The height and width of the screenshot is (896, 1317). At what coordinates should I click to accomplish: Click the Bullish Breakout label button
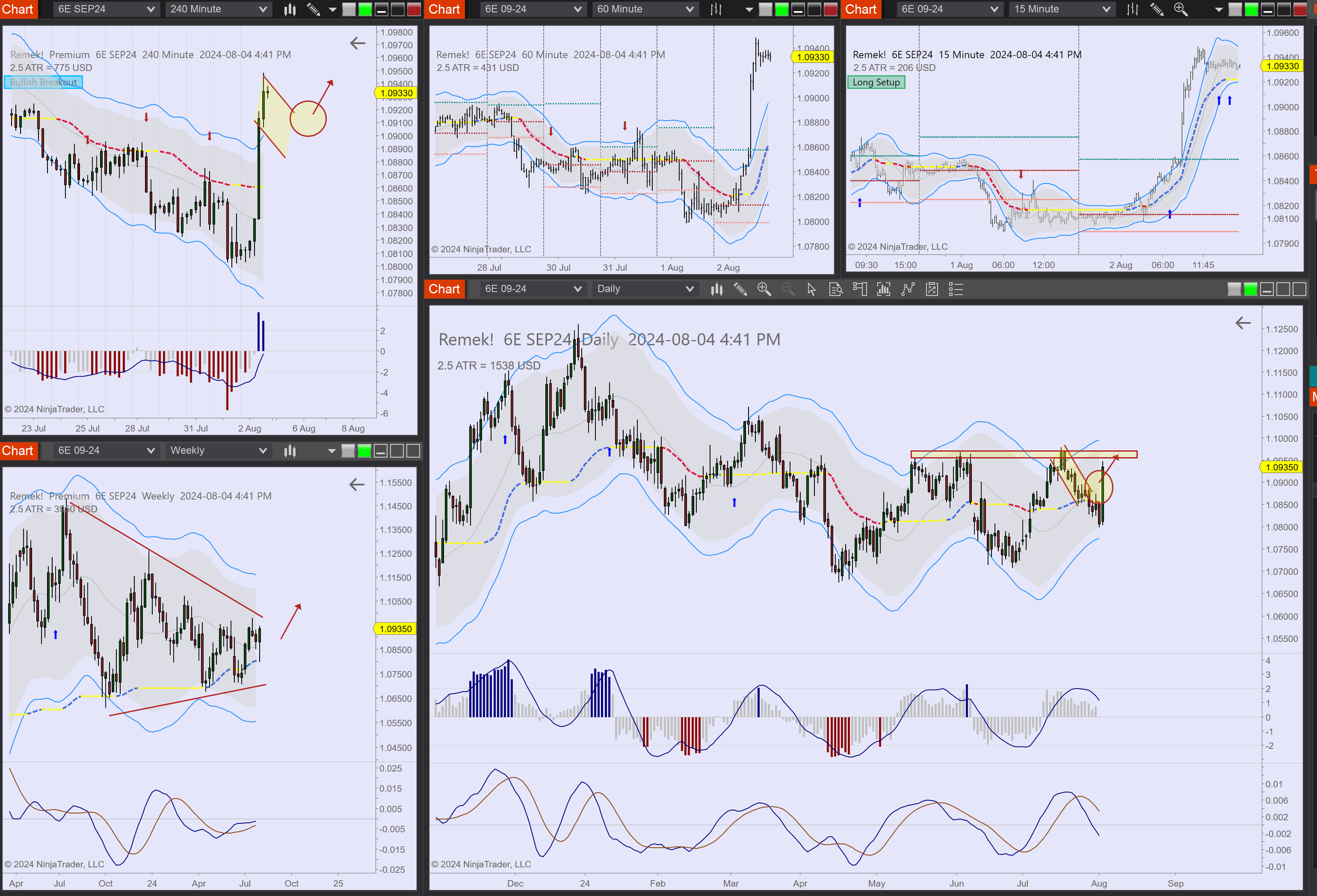[43, 82]
